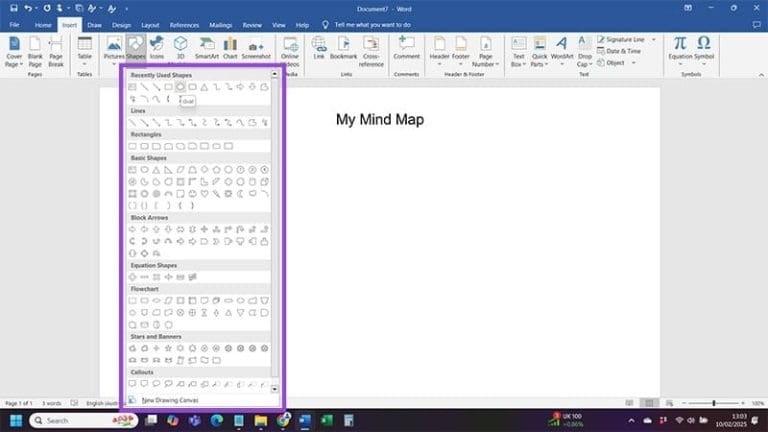
Task: Open the Table dropdown
Action: (85, 50)
